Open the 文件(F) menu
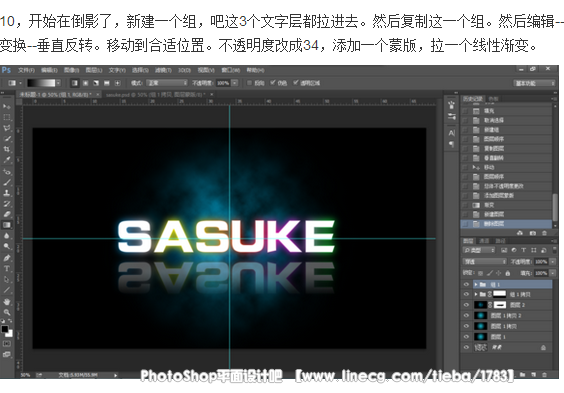The width and height of the screenshot is (564, 393). tap(26, 70)
